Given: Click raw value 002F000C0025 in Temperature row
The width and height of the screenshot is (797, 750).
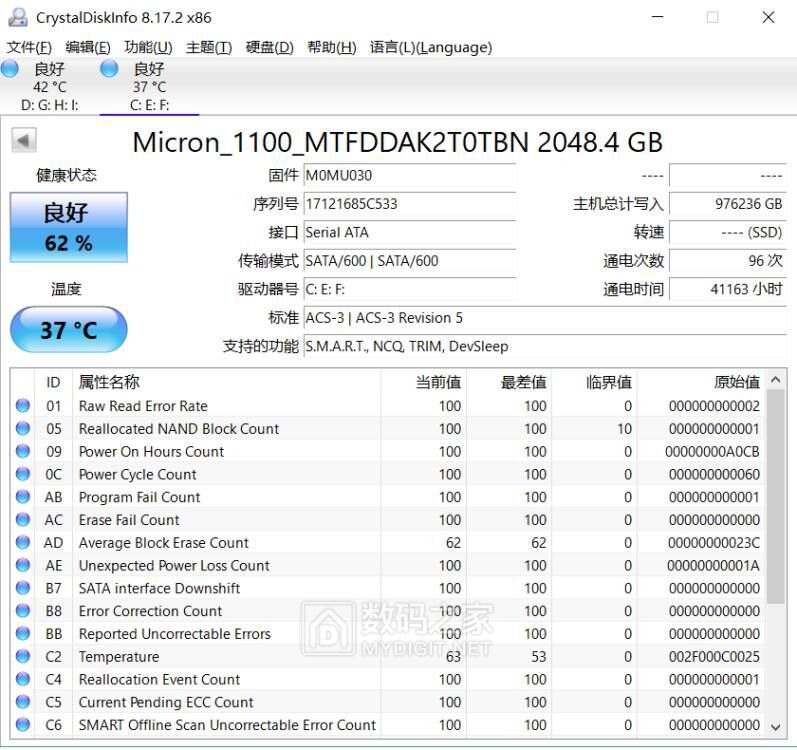Looking at the screenshot, I should (x=714, y=657).
